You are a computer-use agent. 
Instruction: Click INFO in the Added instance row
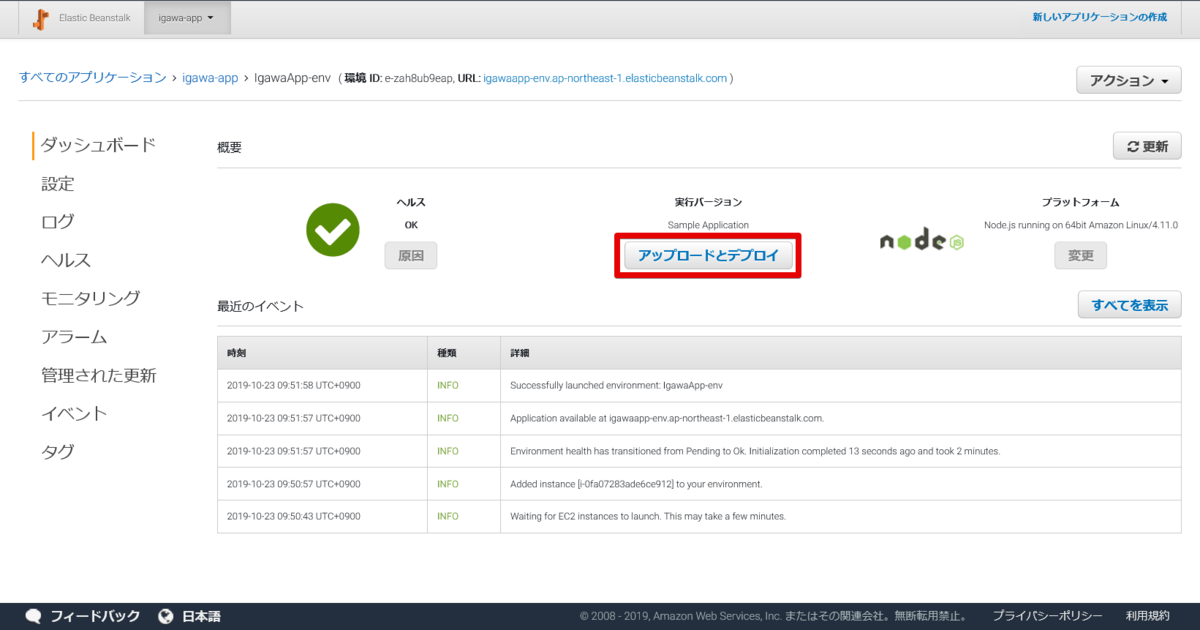(448, 484)
